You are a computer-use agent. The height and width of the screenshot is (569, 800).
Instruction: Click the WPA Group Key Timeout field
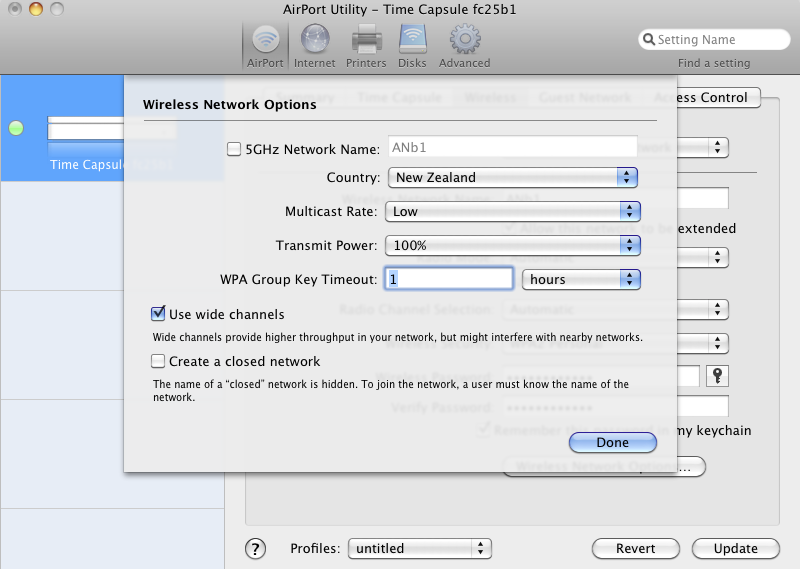point(448,279)
